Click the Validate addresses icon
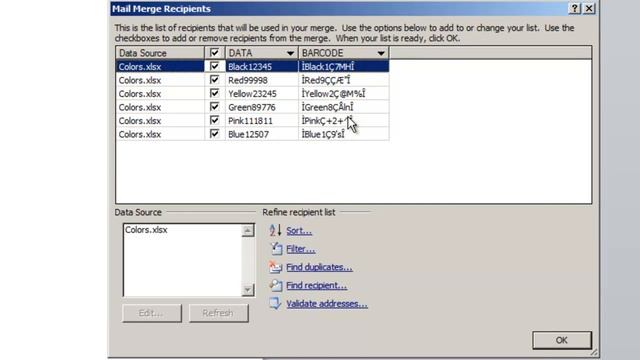The height and width of the screenshot is (360, 640). (276, 303)
